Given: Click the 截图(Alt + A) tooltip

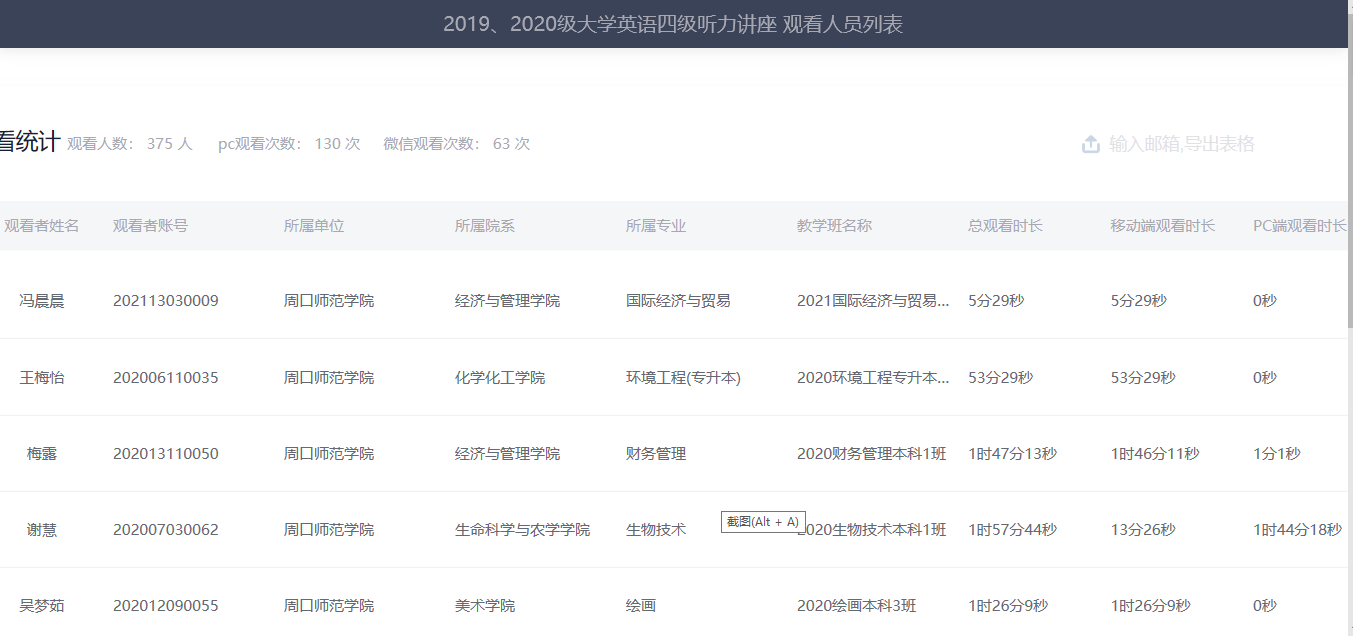Looking at the screenshot, I should [763, 522].
